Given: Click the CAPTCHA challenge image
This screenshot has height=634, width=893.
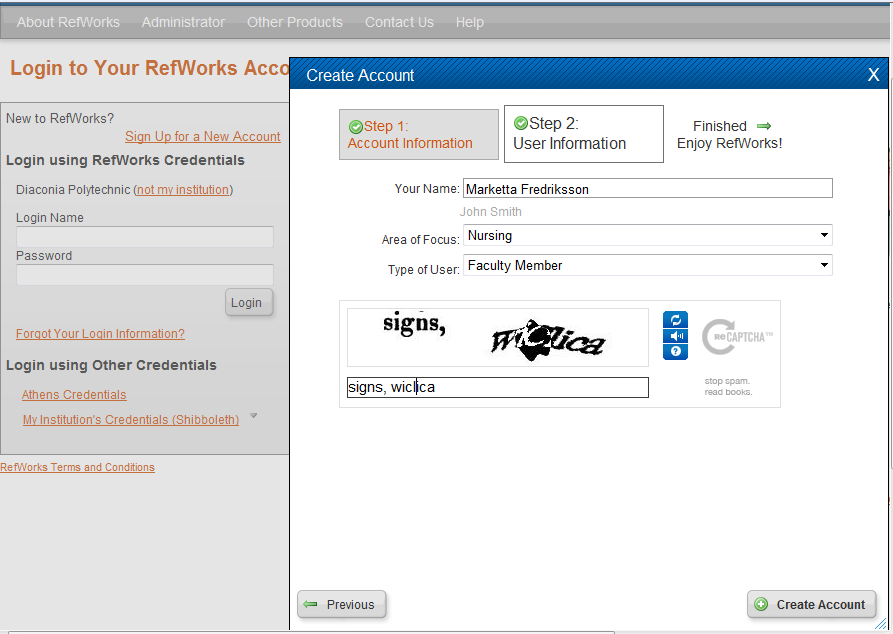Looking at the screenshot, I should [498, 337].
